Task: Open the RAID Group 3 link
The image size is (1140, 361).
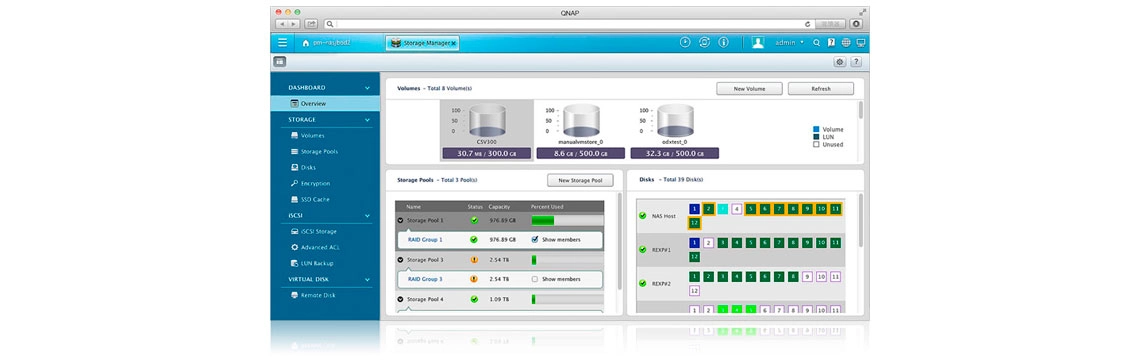Action: pos(425,279)
